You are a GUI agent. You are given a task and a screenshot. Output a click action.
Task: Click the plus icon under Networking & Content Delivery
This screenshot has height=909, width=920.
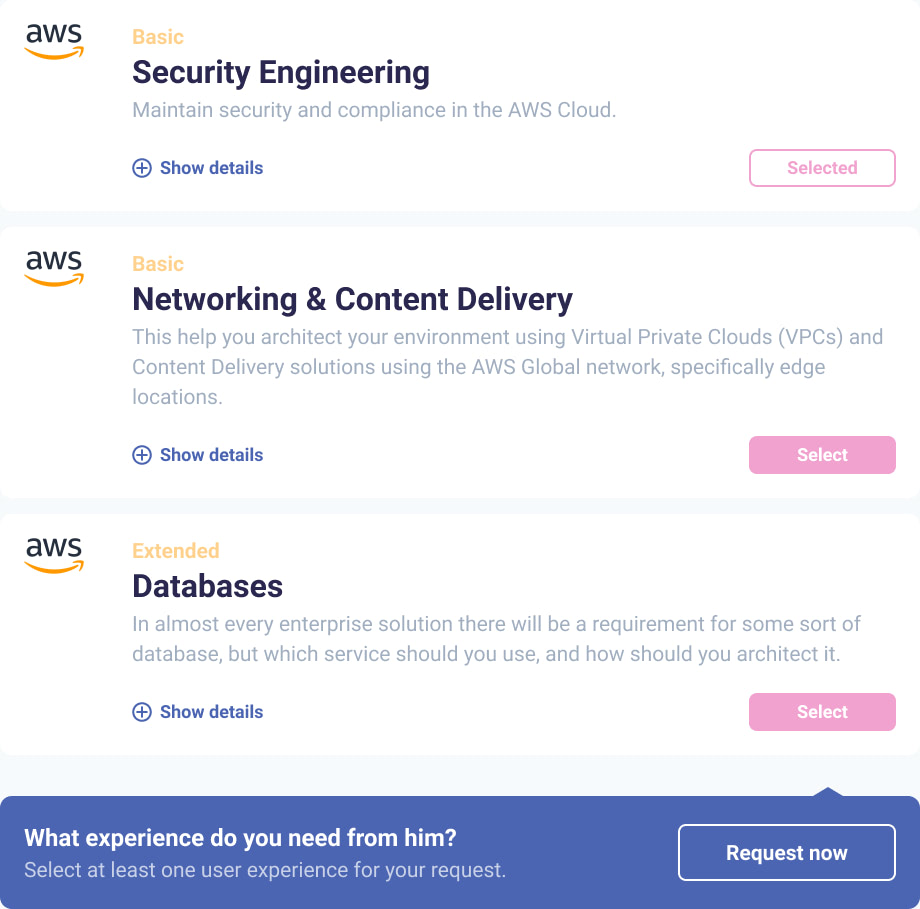(x=142, y=455)
